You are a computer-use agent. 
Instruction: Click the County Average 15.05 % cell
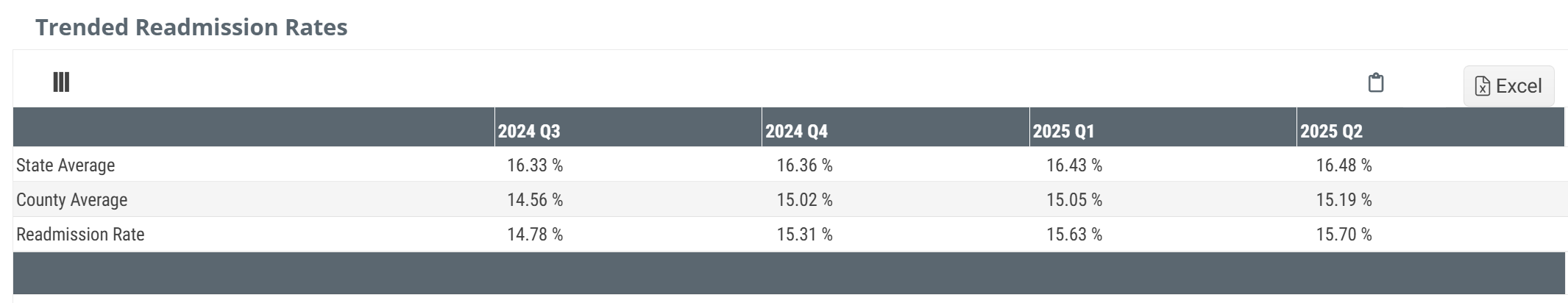click(x=1074, y=200)
